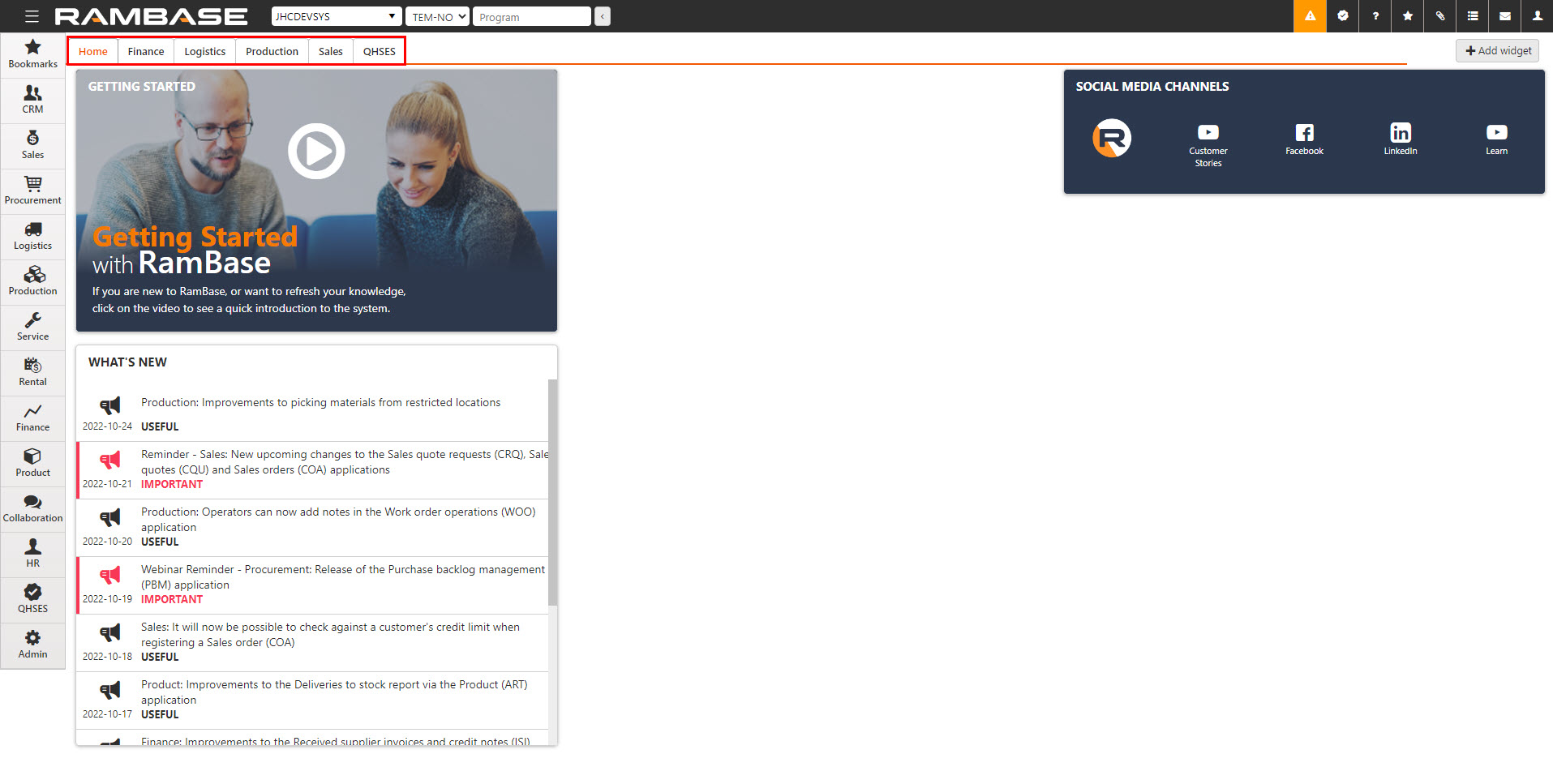This screenshot has height=784, width=1553.
Task: Click the Add widget button
Action: pyautogui.click(x=1496, y=50)
